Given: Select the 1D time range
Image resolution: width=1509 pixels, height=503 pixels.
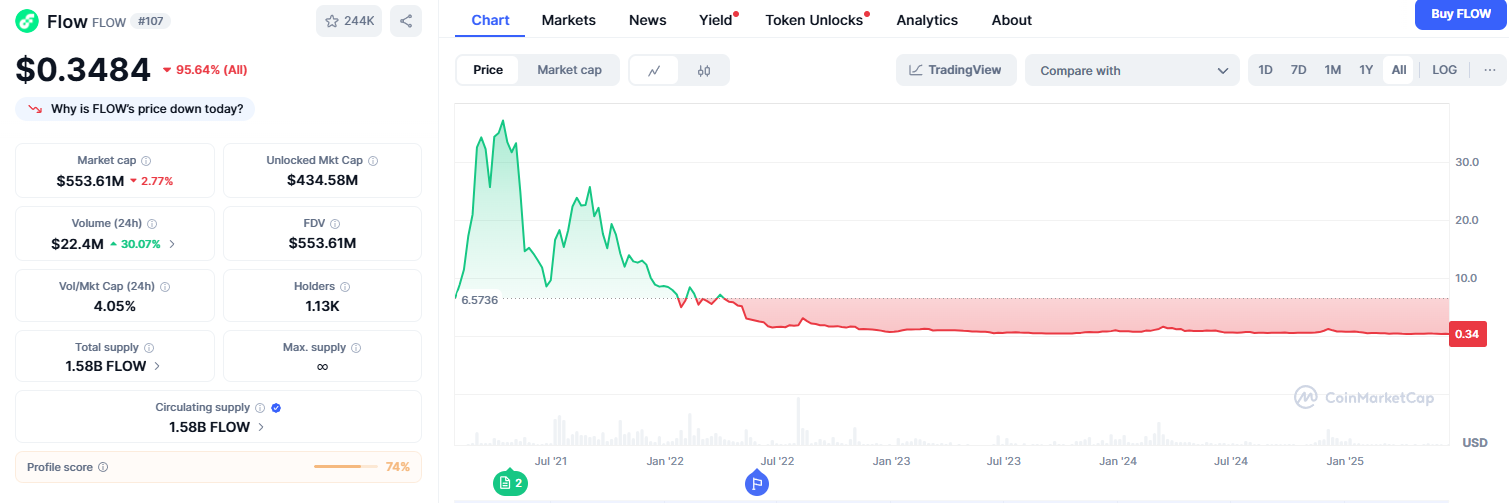Looking at the screenshot, I should (1265, 70).
